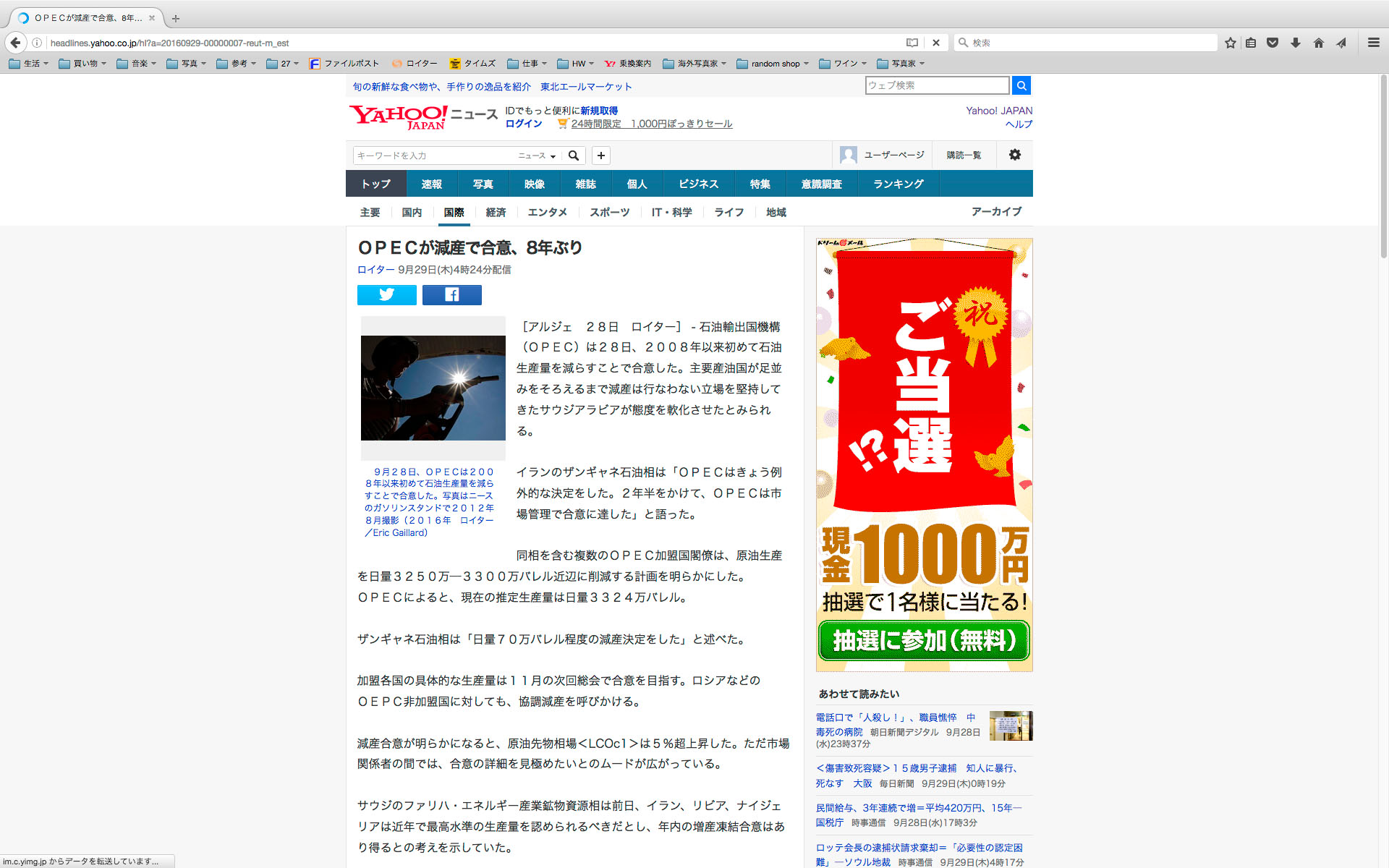The width and height of the screenshot is (1389, 868).
Task: Select the 経済 sub-category tab
Action: click(496, 212)
